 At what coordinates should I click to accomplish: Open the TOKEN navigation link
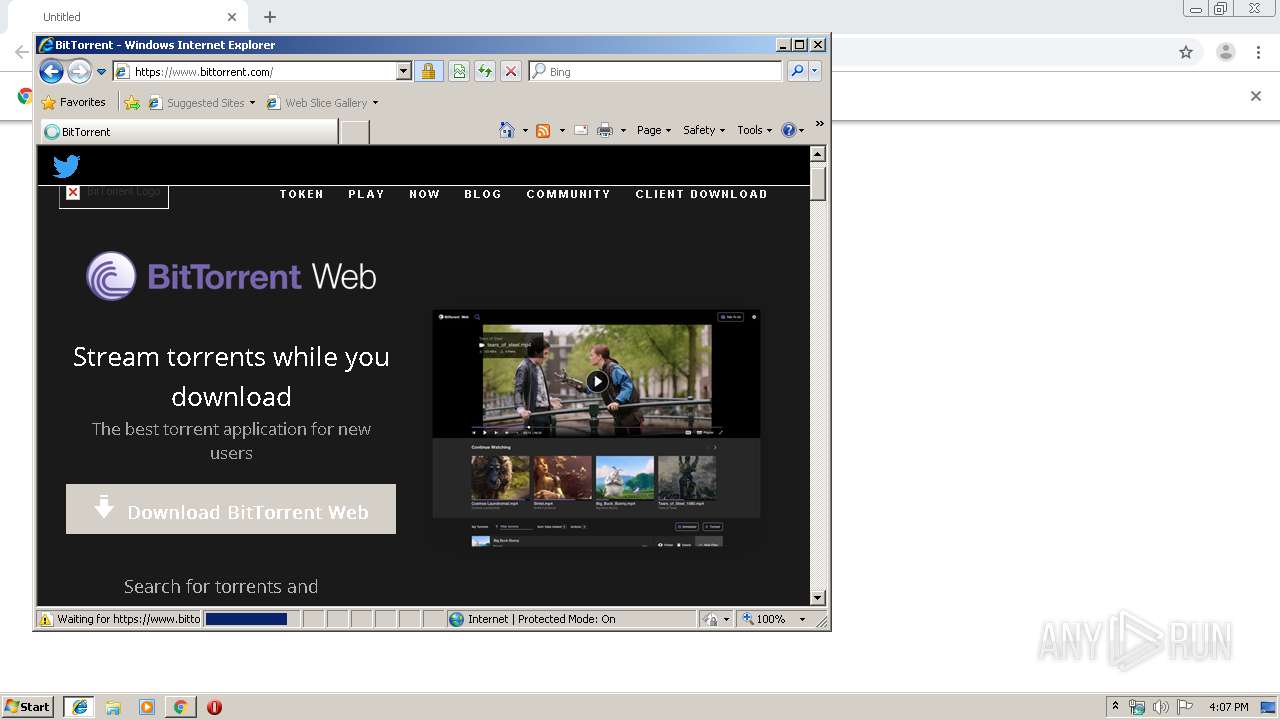pyautogui.click(x=302, y=194)
